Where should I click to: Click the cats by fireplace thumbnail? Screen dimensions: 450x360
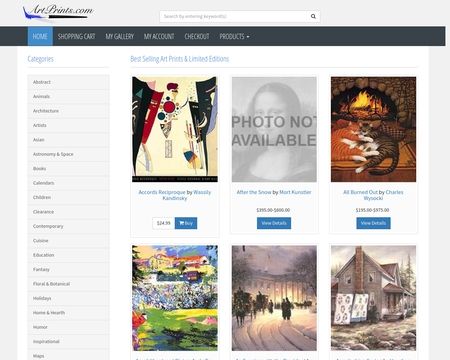coord(373,129)
